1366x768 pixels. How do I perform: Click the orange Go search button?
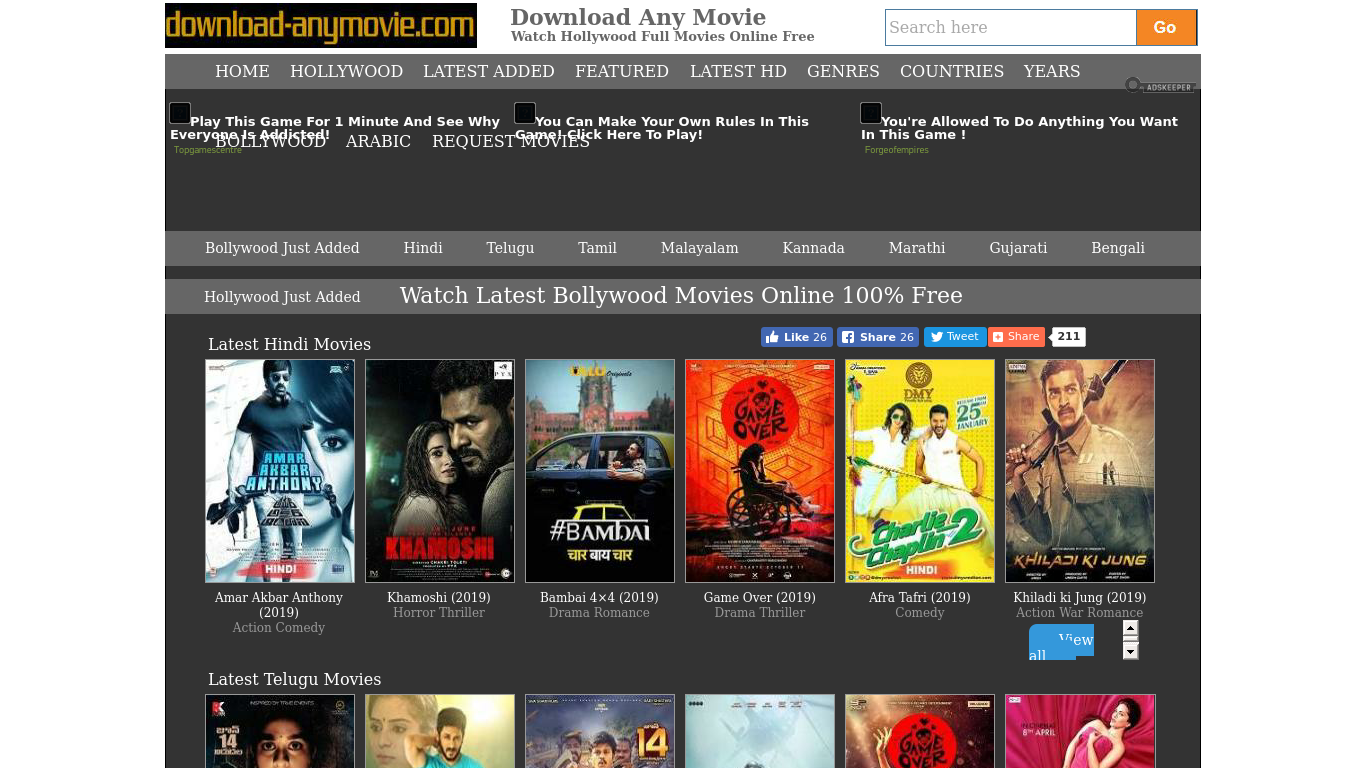coord(1166,28)
